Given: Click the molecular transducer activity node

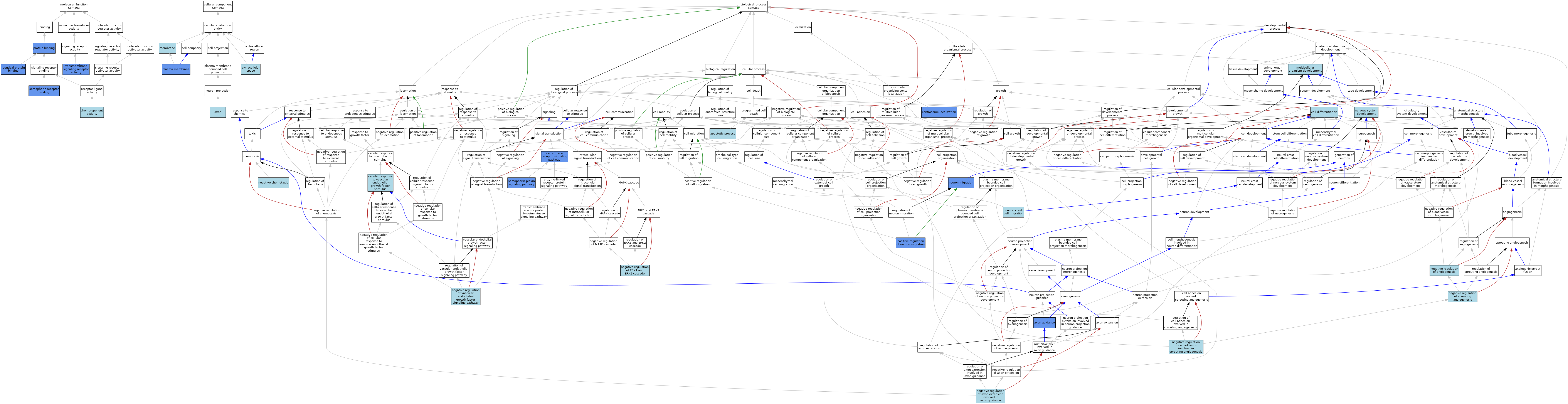Looking at the screenshot, I should (74, 27).
